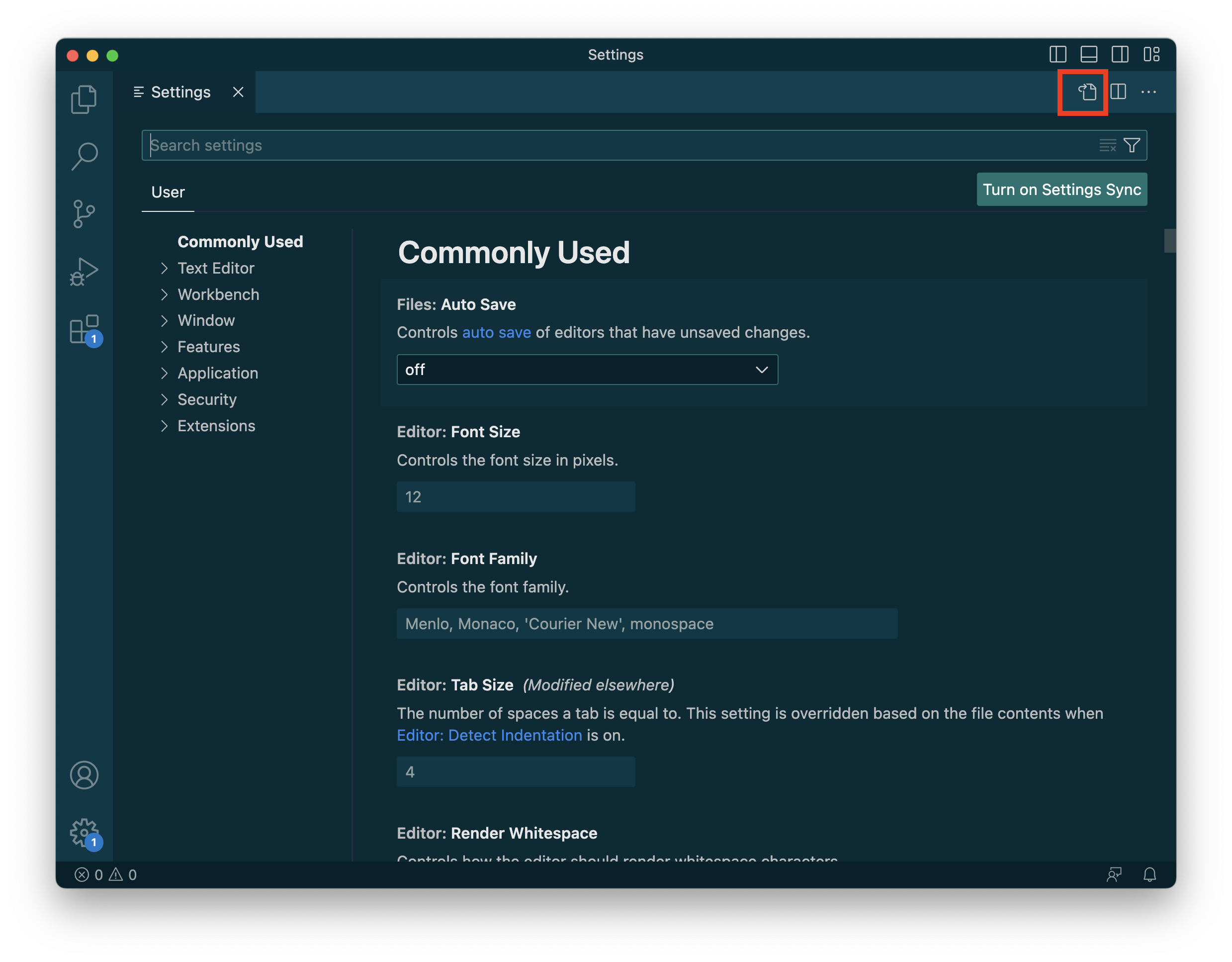Click the Split Editor Right icon

tap(1118, 92)
